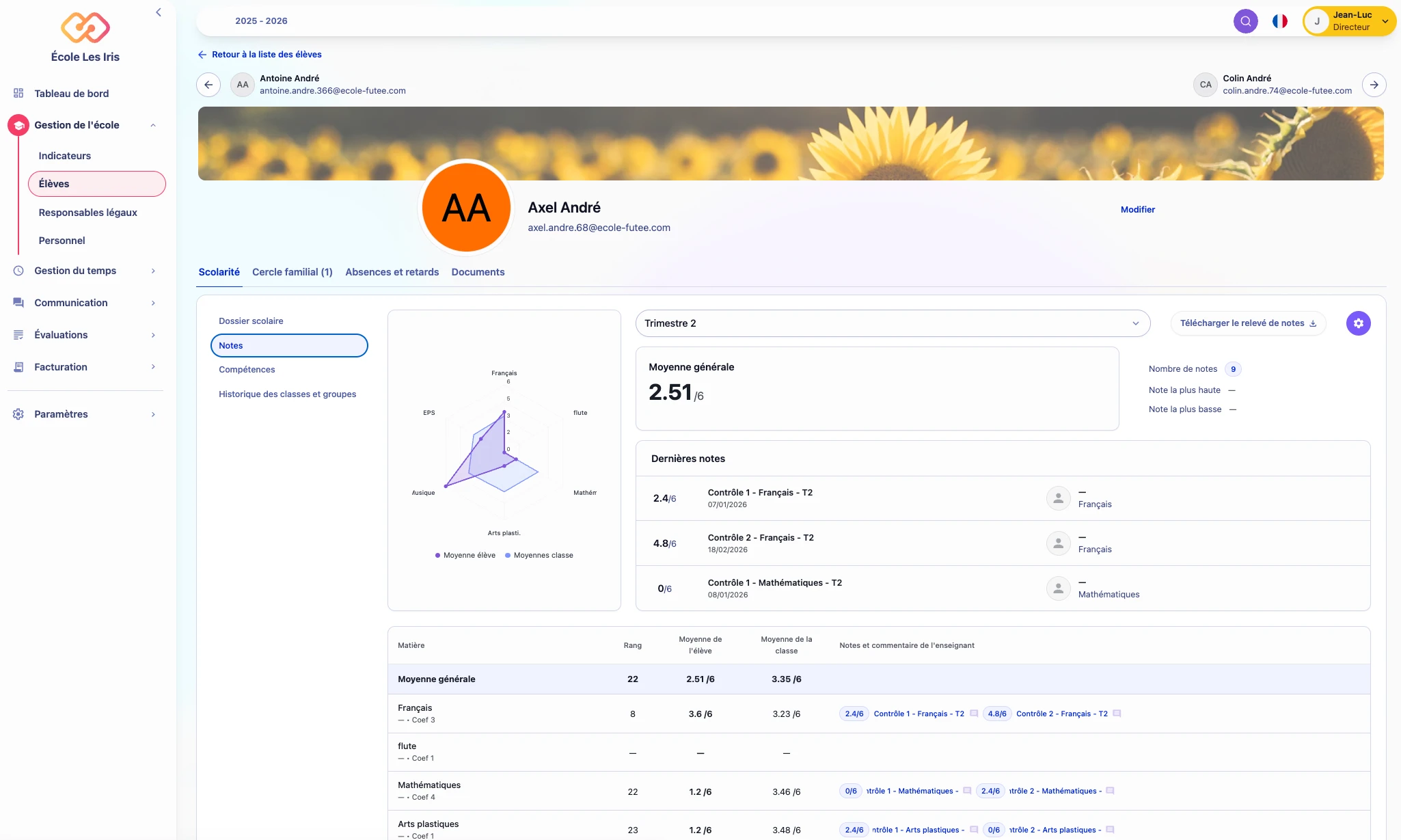Click the Tableau de bord sidebar icon

[18, 93]
